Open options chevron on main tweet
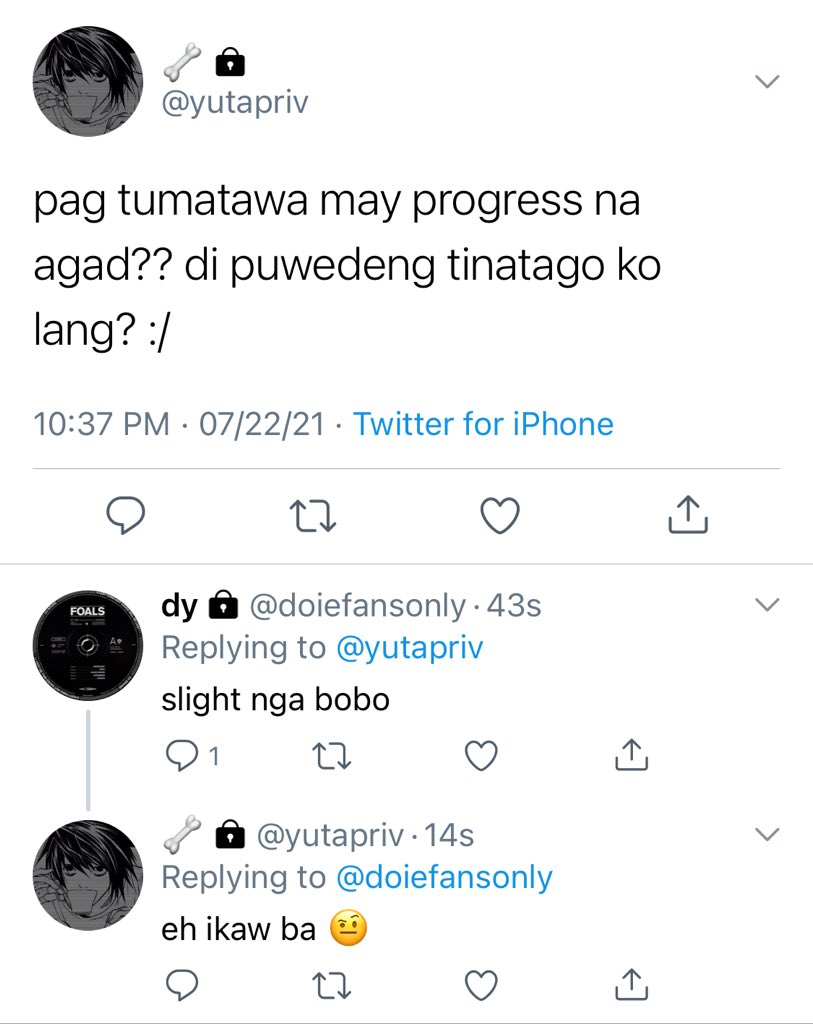Viewport: 813px width, 1024px height. pyautogui.click(x=767, y=82)
